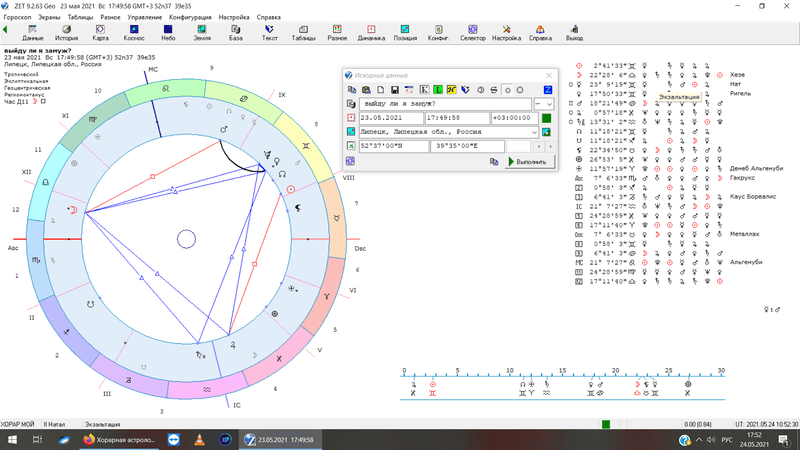800x450 pixels.
Task: Click the Выполнить button
Action: [528, 160]
